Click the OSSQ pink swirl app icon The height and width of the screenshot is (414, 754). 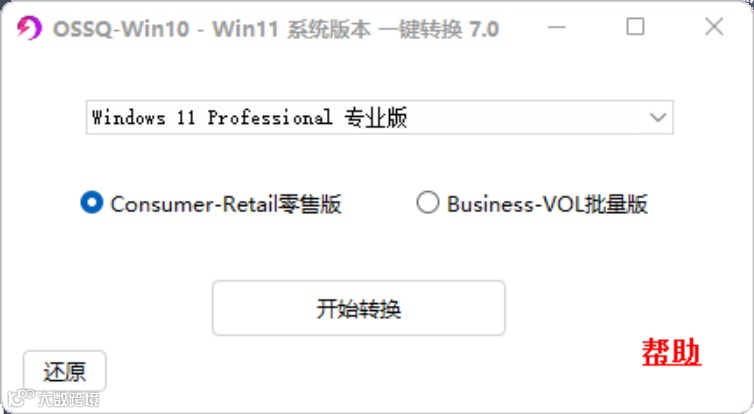point(29,28)
